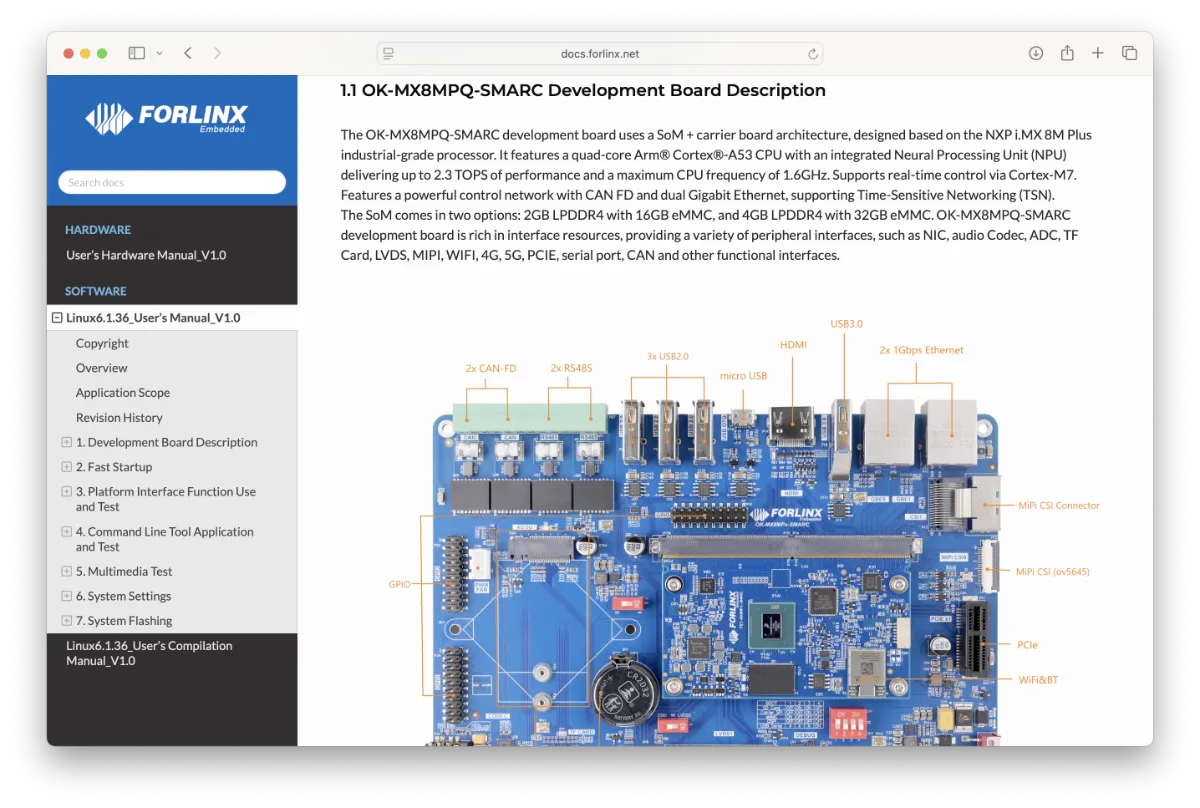The image size is (1200, 808).
Task: Click the 2x CAN-FD label
Action: pyautogui.click(x=491, y=368)
